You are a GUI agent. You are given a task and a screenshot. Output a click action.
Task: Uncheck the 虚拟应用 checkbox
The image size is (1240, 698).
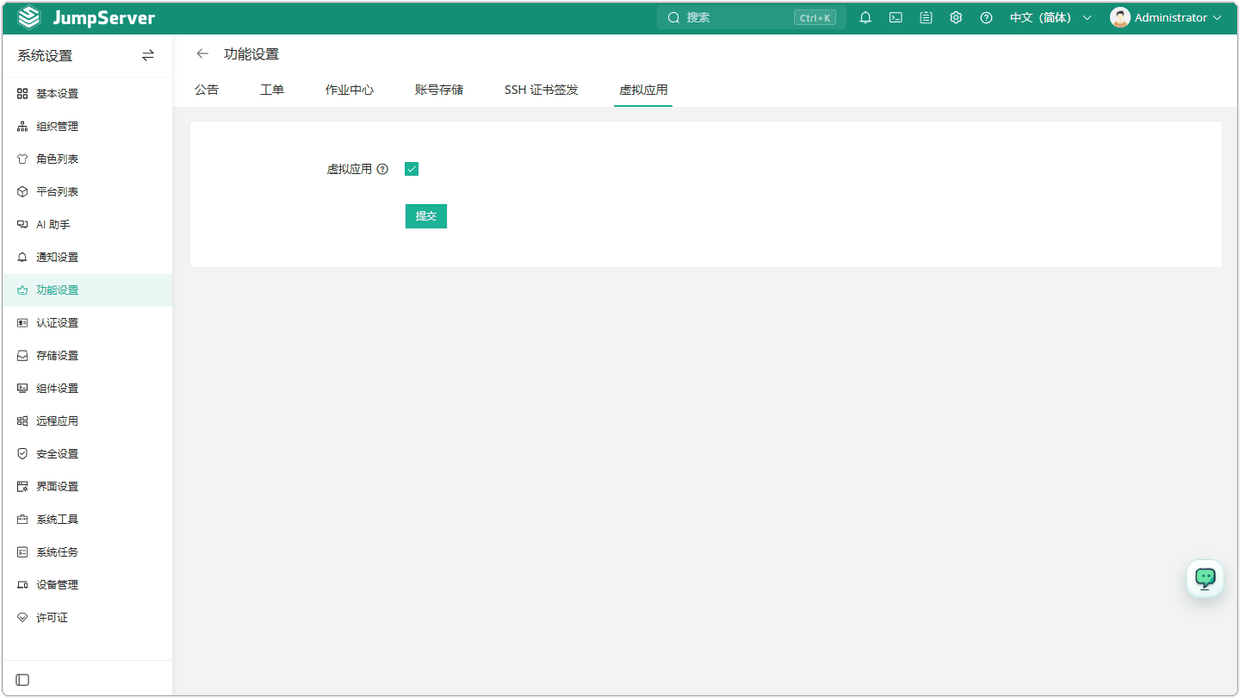tap(411, 169)
